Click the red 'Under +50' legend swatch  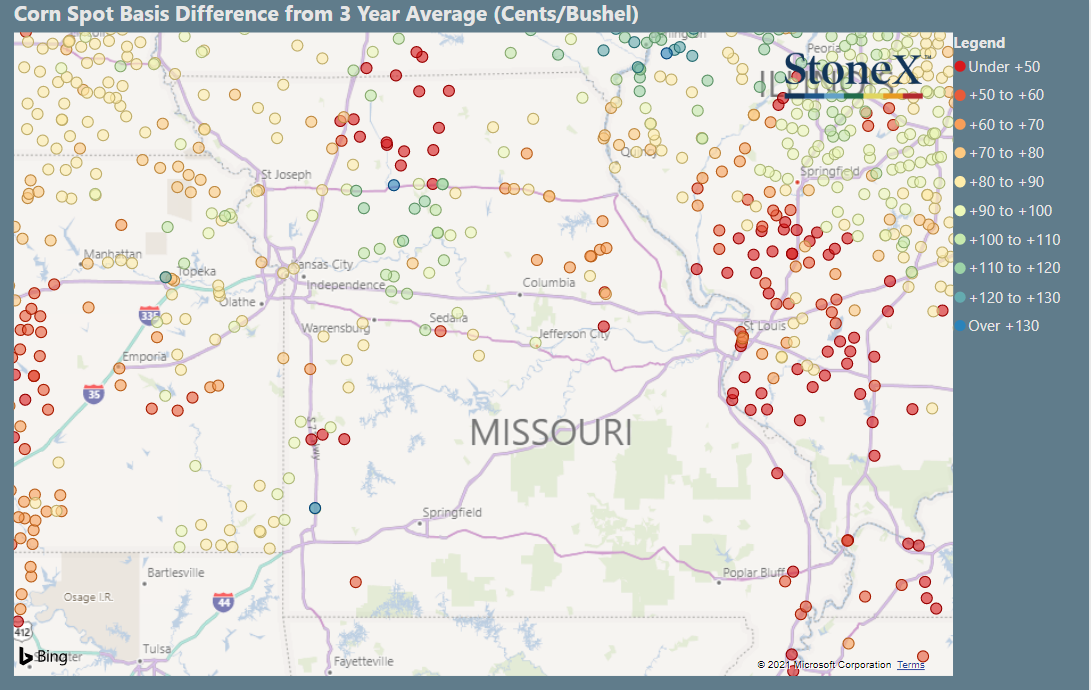pyautogui.click(x=960, y=67)
